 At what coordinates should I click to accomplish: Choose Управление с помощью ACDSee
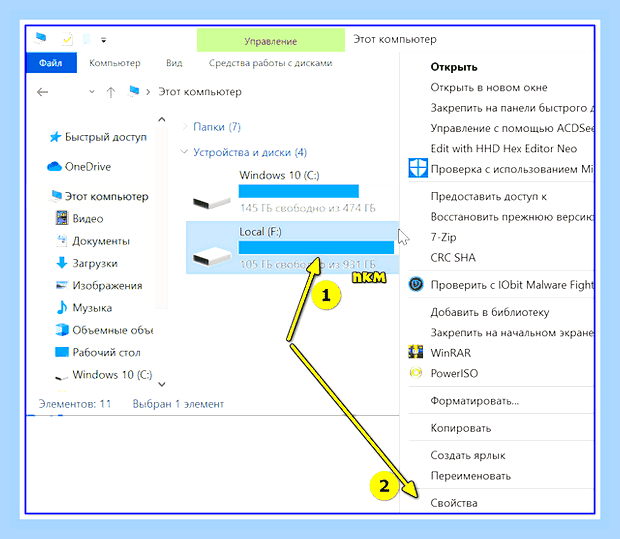[512, 128]
